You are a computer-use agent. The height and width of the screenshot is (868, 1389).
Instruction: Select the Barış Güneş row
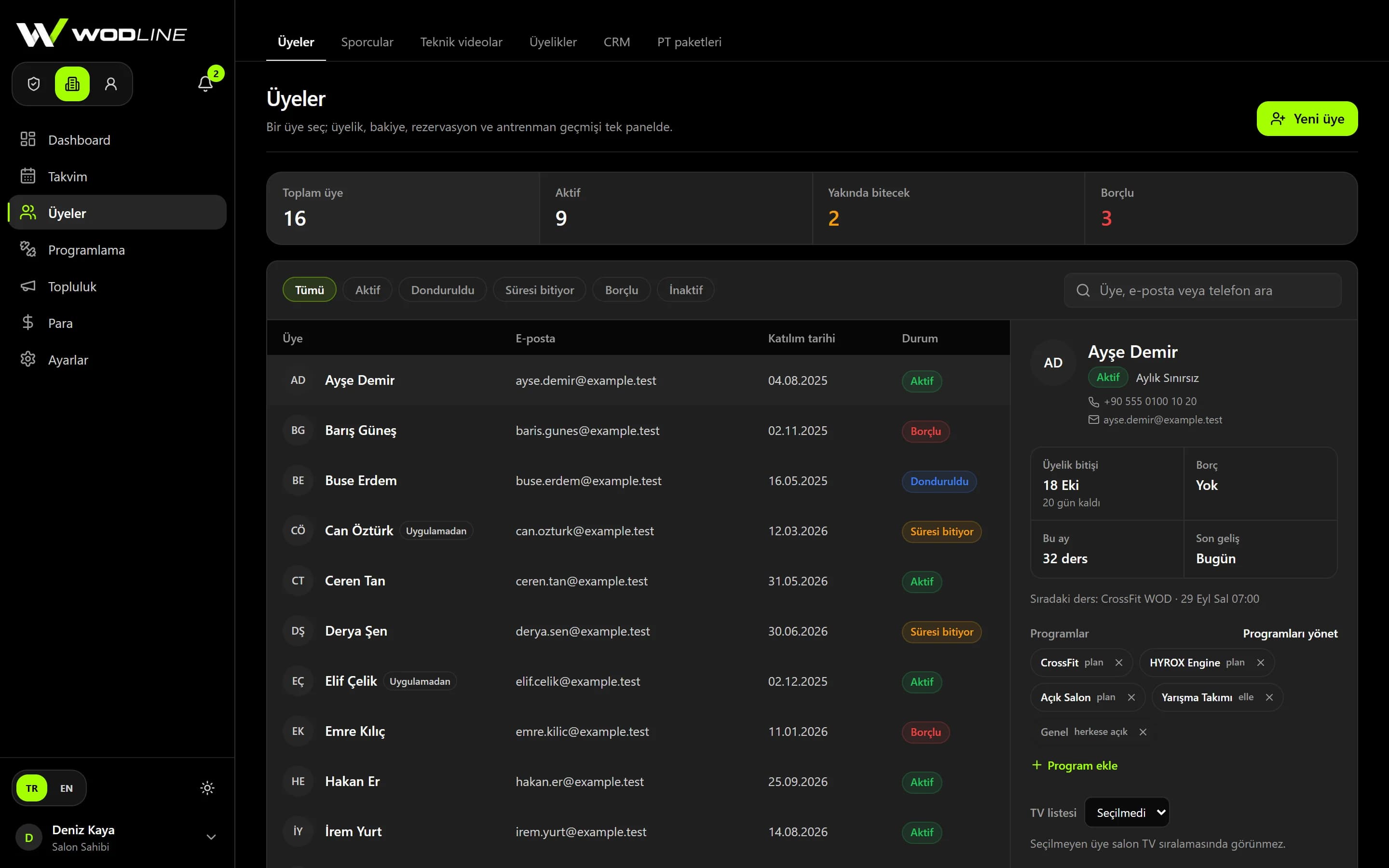[x=638, y=431]
